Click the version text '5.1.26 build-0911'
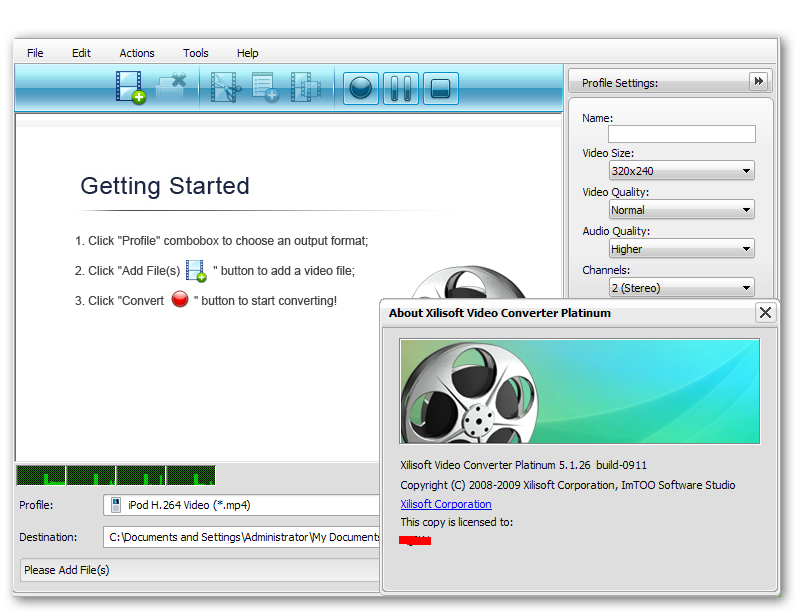 tap(603, 465)
